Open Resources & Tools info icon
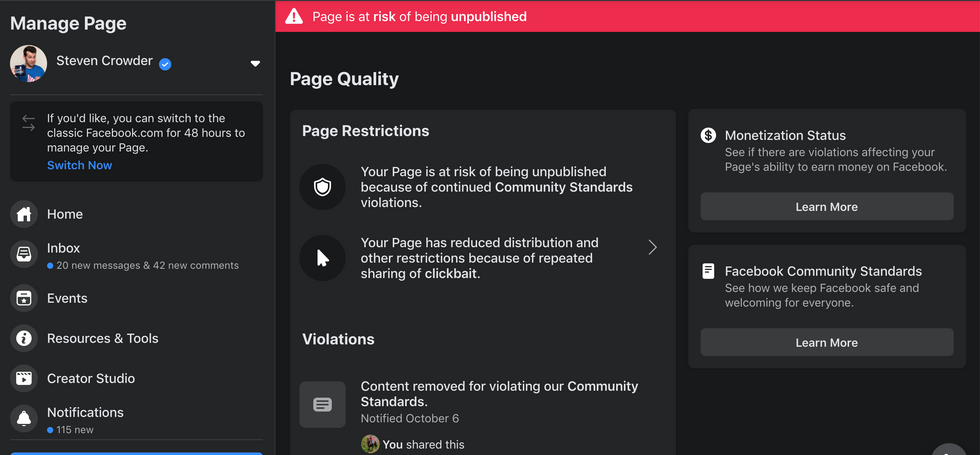Viewport: 980px width, 455px height. pyautogui.click(x=24, y=338)
